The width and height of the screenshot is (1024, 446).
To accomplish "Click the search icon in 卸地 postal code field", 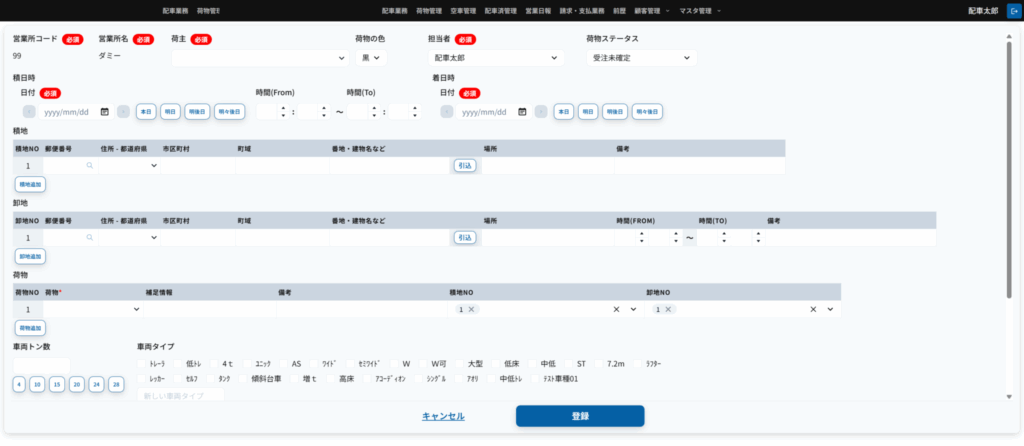I will click(x=90, y=238).
